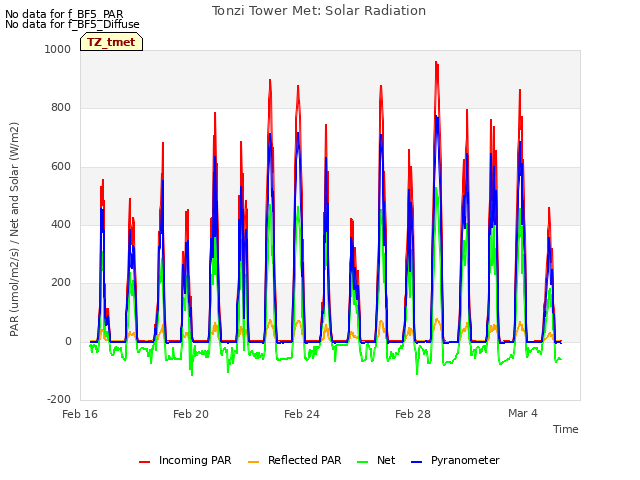Click the 'No data for f_BF5_Diffuse' message
Viewport: 640px width, 480px height.
[72, 24]
